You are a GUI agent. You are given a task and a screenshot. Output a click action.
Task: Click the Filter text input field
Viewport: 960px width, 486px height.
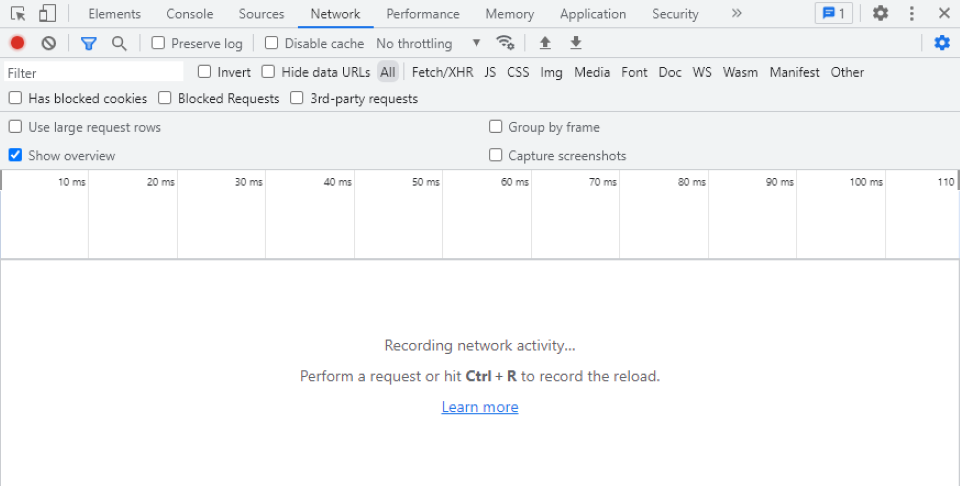[94, 73]
